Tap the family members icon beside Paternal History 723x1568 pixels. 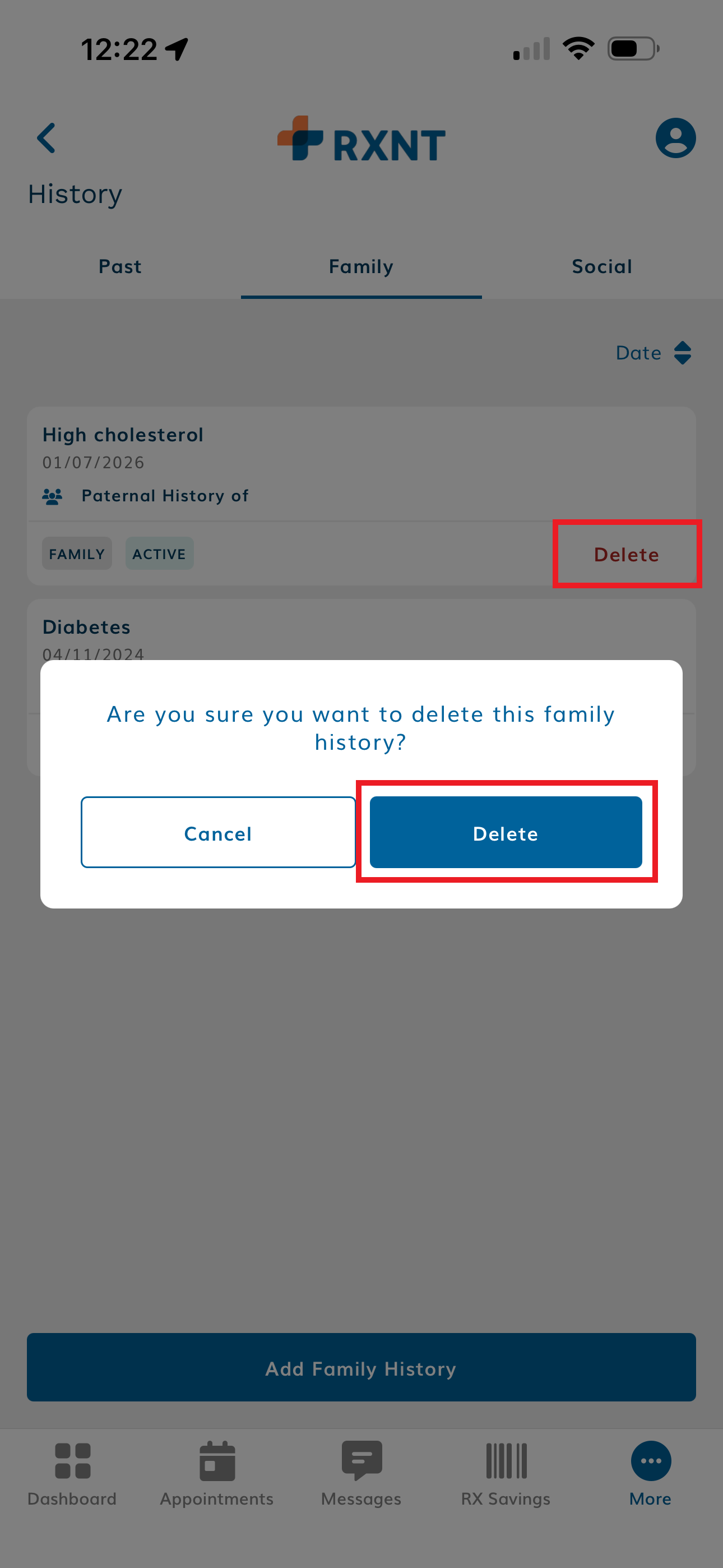pos(52,497)
